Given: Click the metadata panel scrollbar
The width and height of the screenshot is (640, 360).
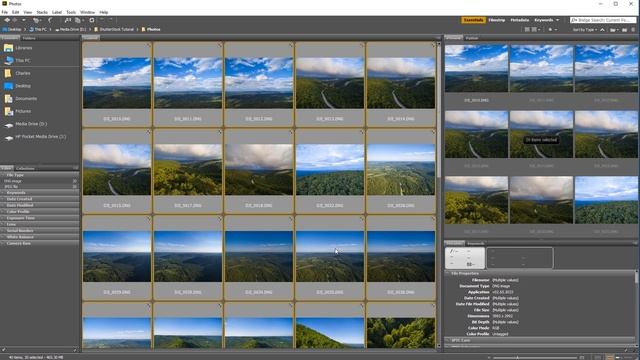Looking at the screenshot, I should coord(637,278).
